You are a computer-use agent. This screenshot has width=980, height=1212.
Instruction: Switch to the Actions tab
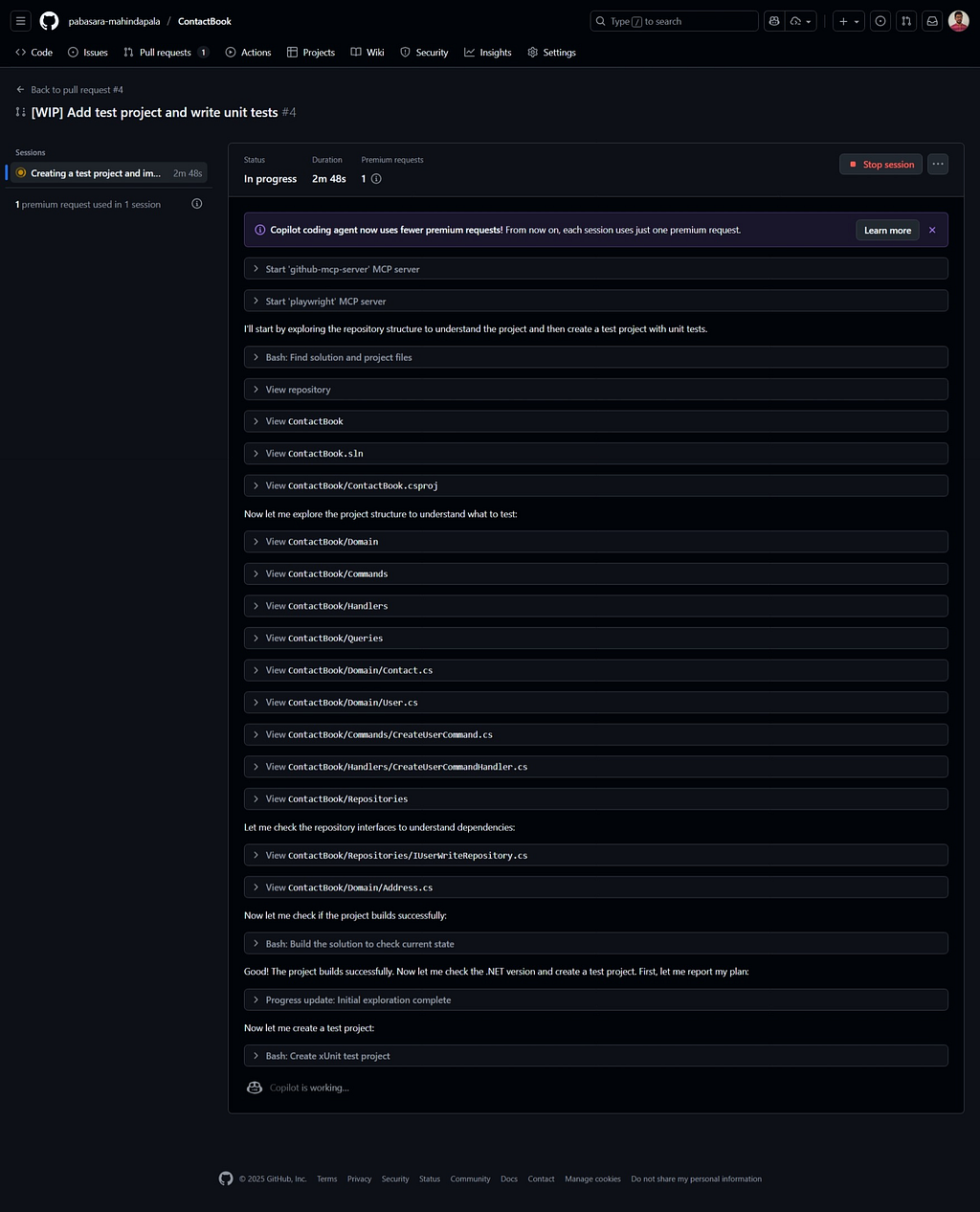248,53
